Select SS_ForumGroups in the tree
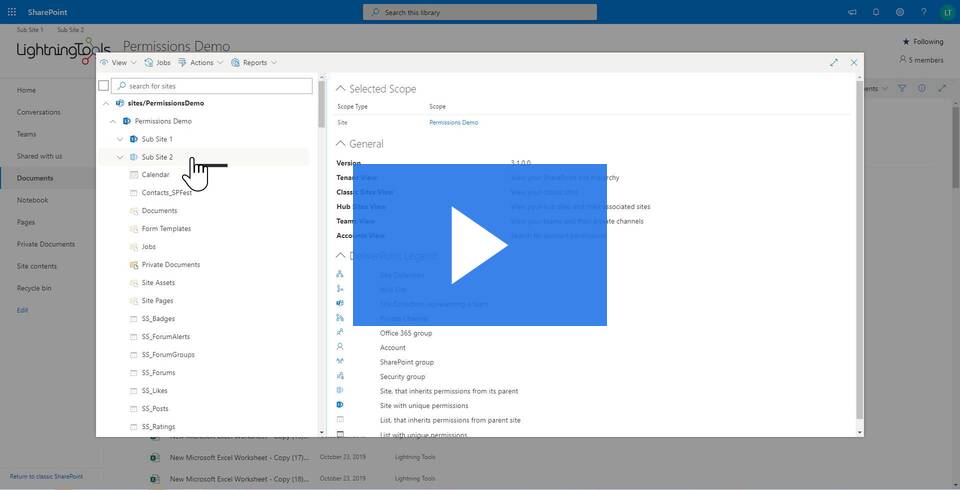Viewport: 960px width, 490px height. coord(168,355)
